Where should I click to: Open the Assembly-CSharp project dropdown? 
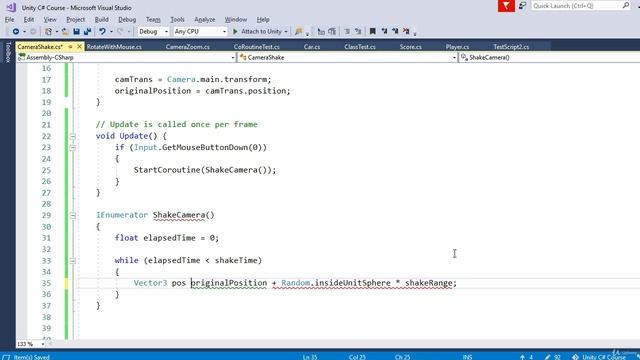[x=127, y=58]
